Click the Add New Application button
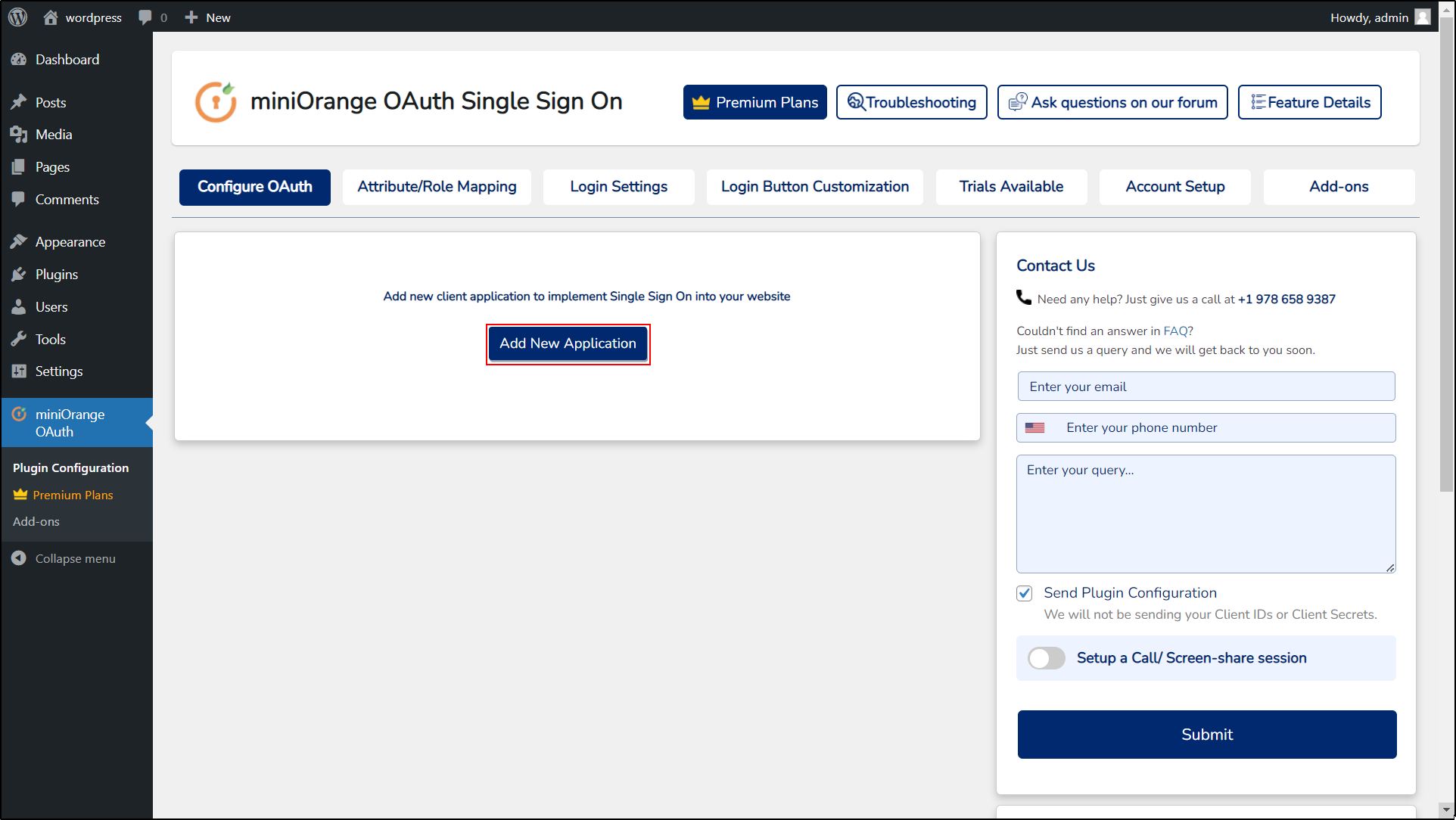This screenshot has height=820, width=1456. tap(568, 343)
